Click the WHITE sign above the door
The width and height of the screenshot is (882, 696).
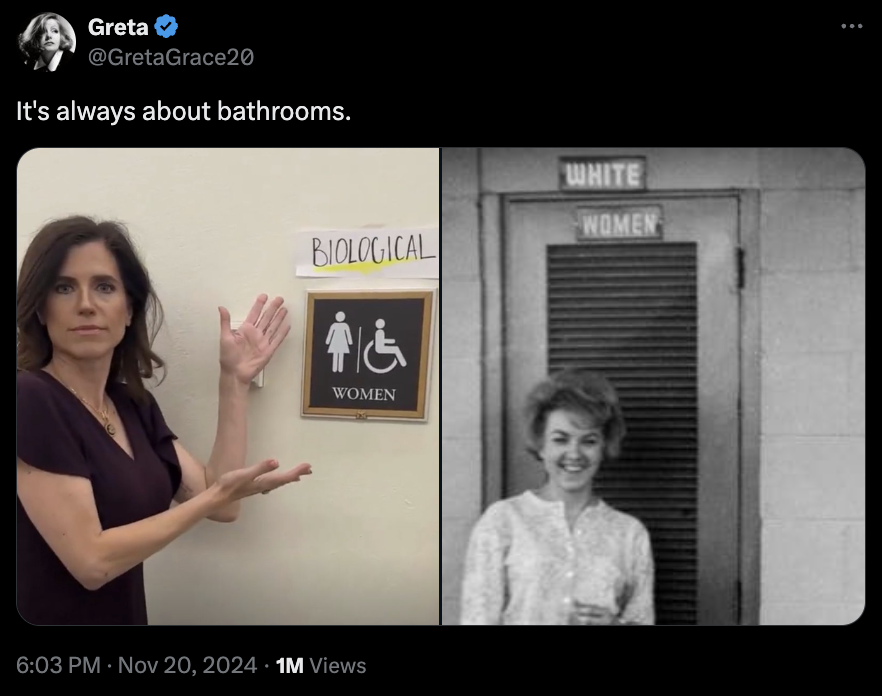tap(602, 174)
